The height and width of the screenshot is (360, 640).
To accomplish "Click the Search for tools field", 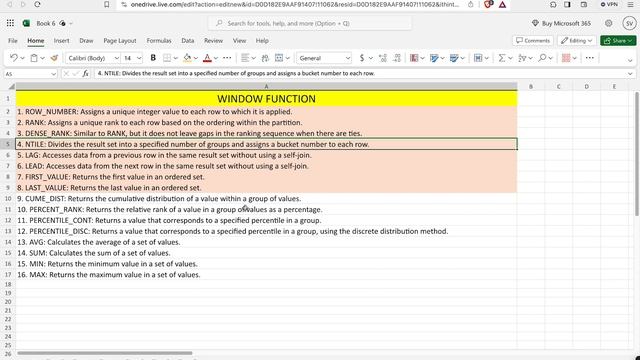I will pyautogui.click(x=310, y=23).
